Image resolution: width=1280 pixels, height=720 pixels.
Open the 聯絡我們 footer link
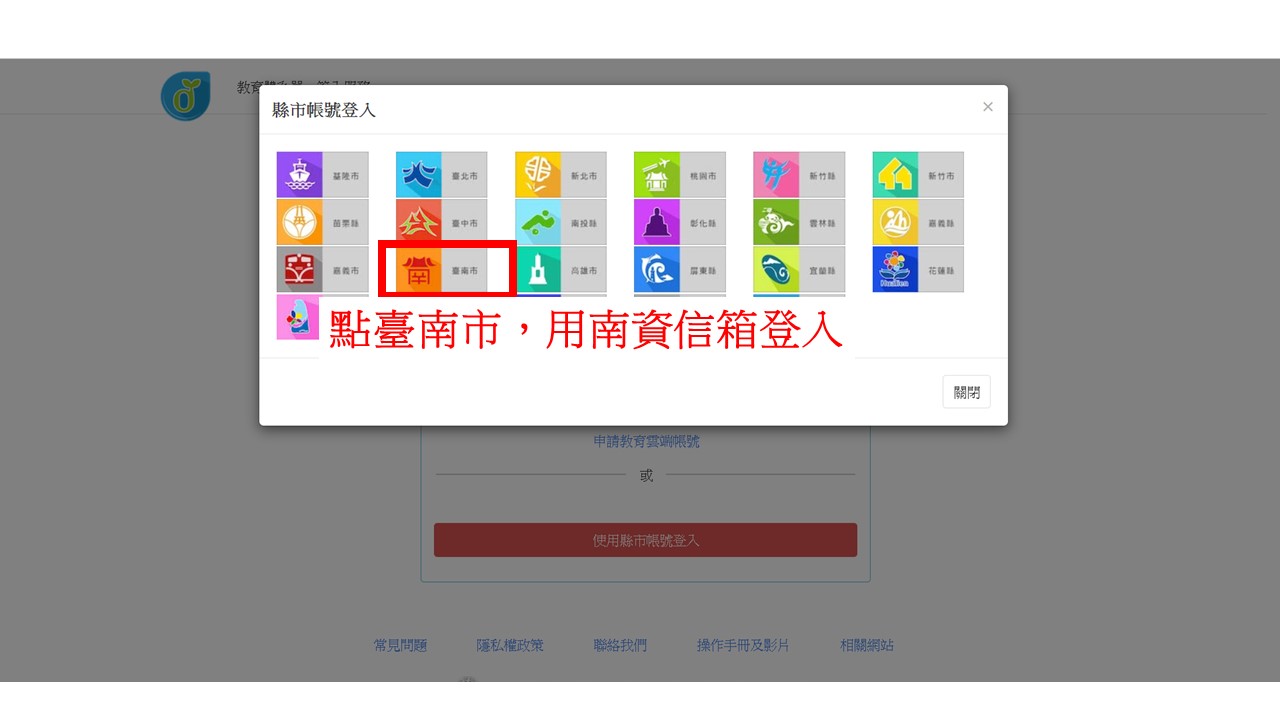[x=620, y=645]
